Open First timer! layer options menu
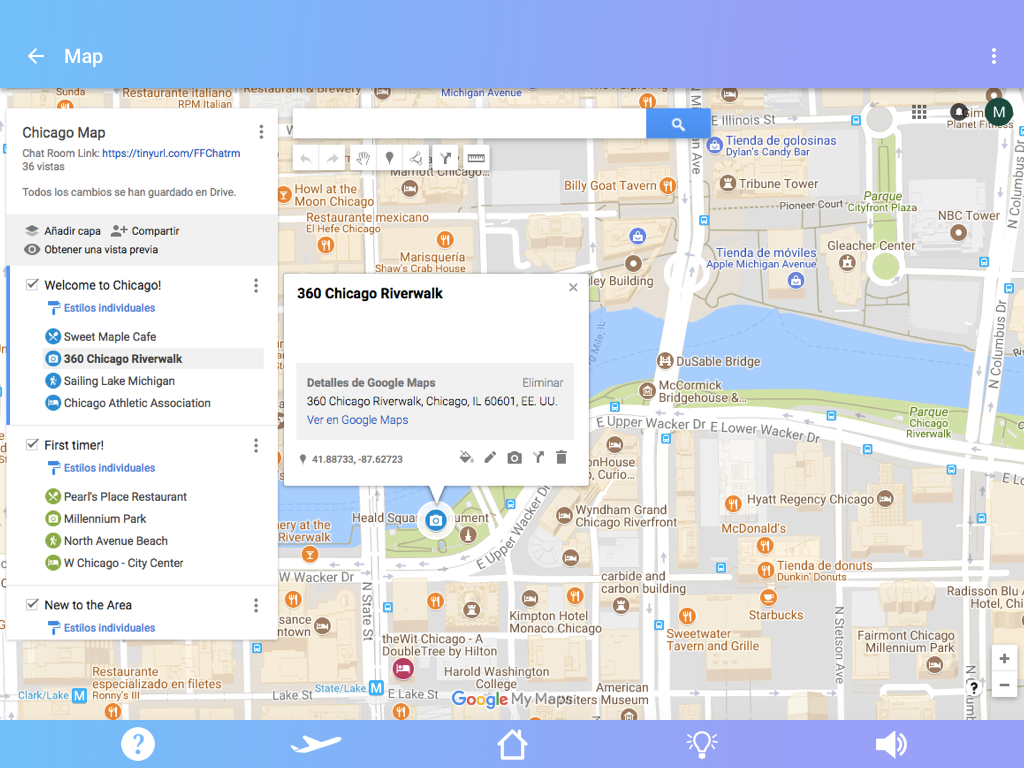The width and height of the screenshot is (1024, 768). tap(256, 445)
